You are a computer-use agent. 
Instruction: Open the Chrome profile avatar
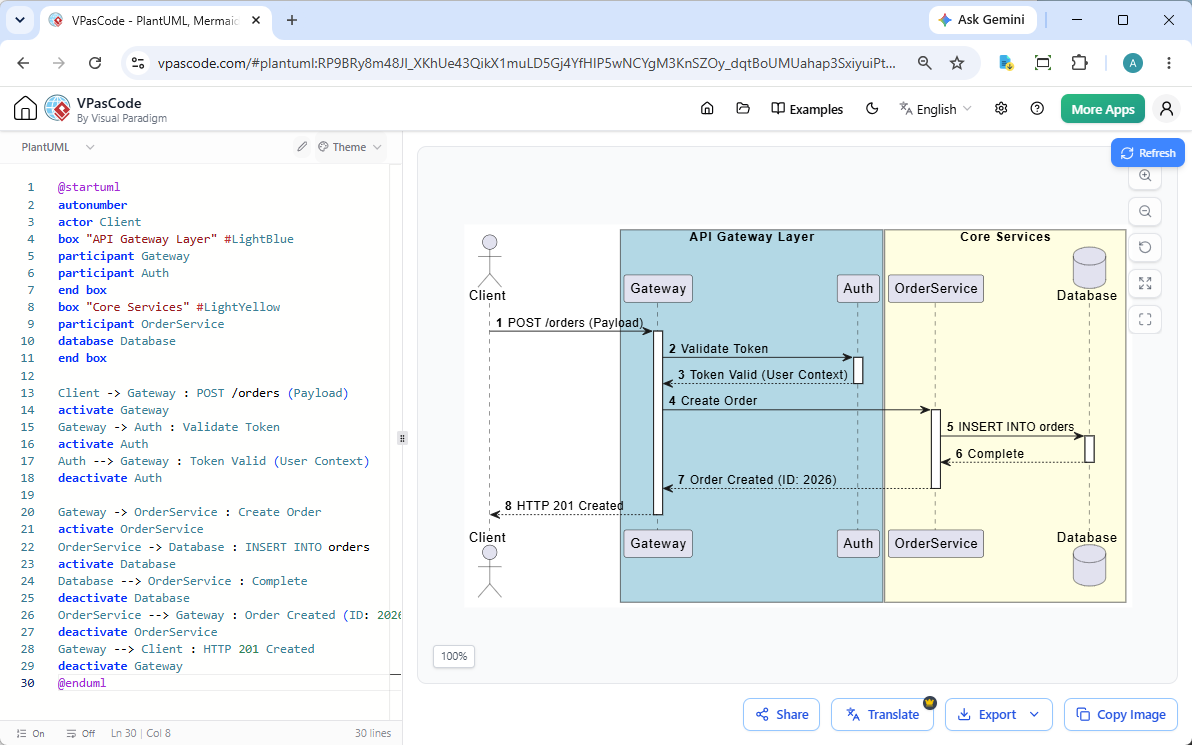pos(1133,63)
